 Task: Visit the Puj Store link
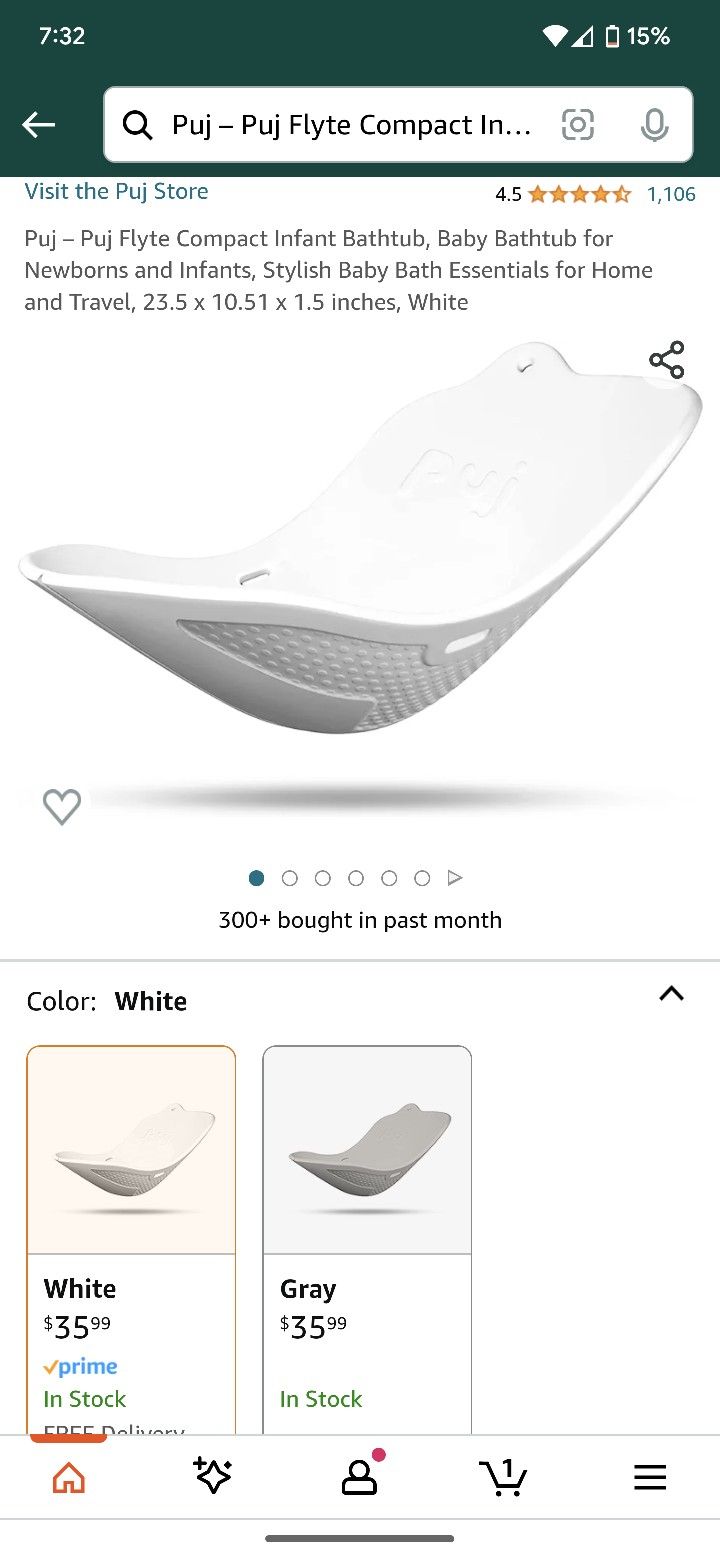[117, 192]
